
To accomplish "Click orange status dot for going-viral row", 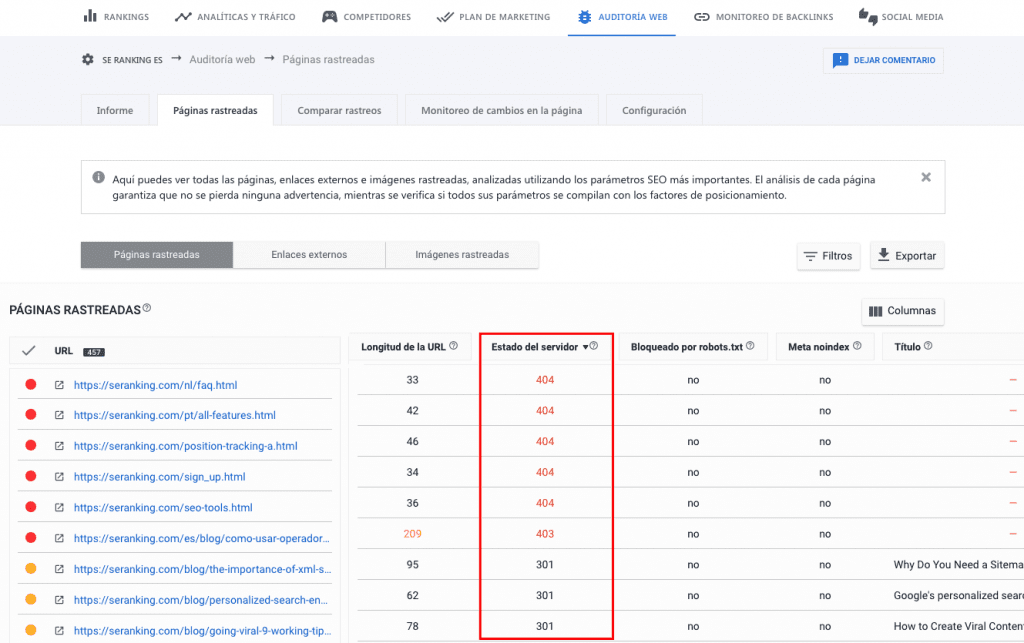I will [31, 630].
